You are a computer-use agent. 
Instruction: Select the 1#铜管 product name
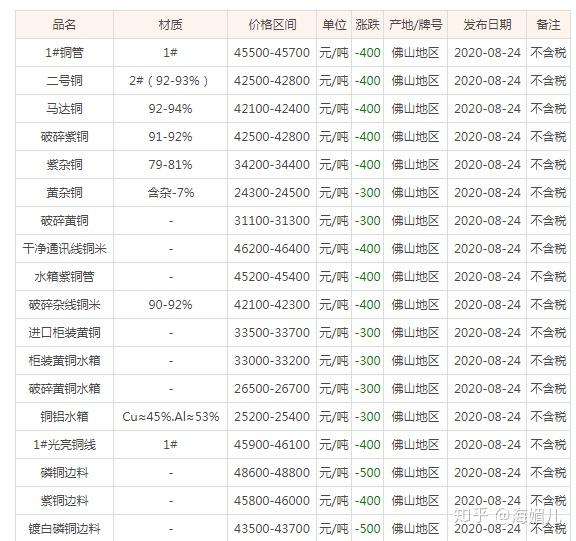tap(64, 53)
